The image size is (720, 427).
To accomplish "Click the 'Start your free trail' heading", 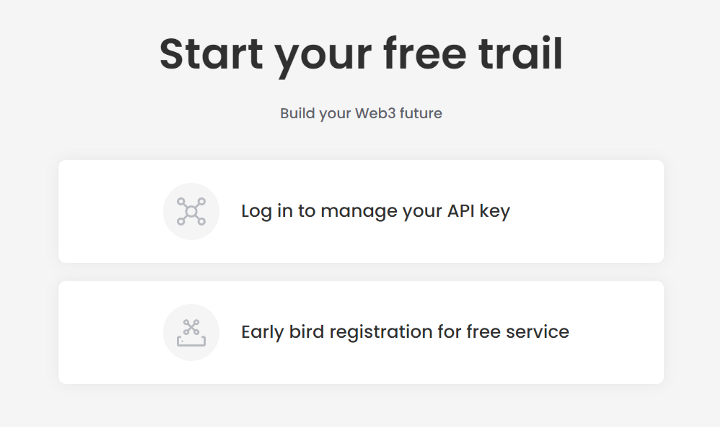I will pyautogui.click(x=361, y=55).
